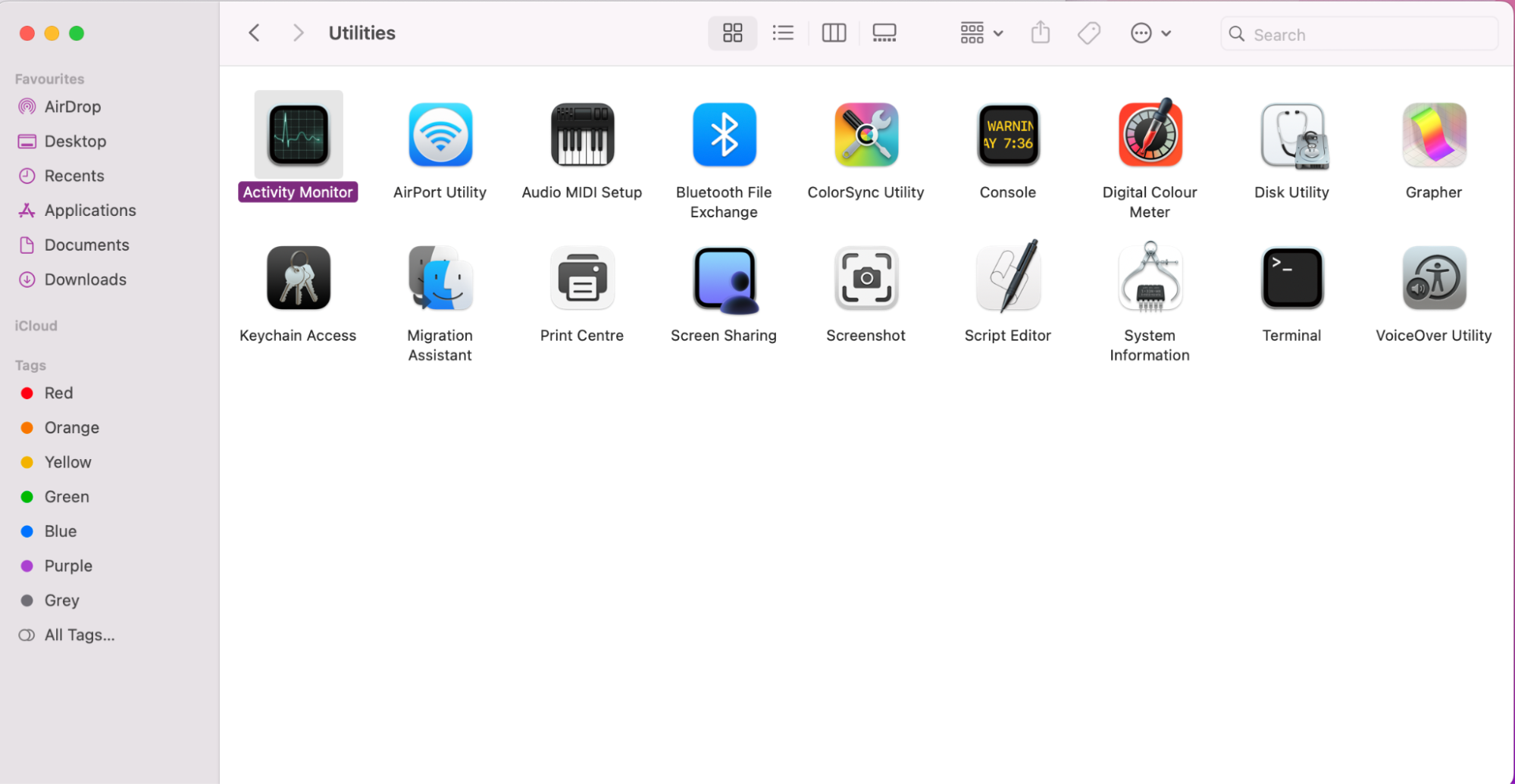
Task: Enable column view mode
Action: coord(834,33)
